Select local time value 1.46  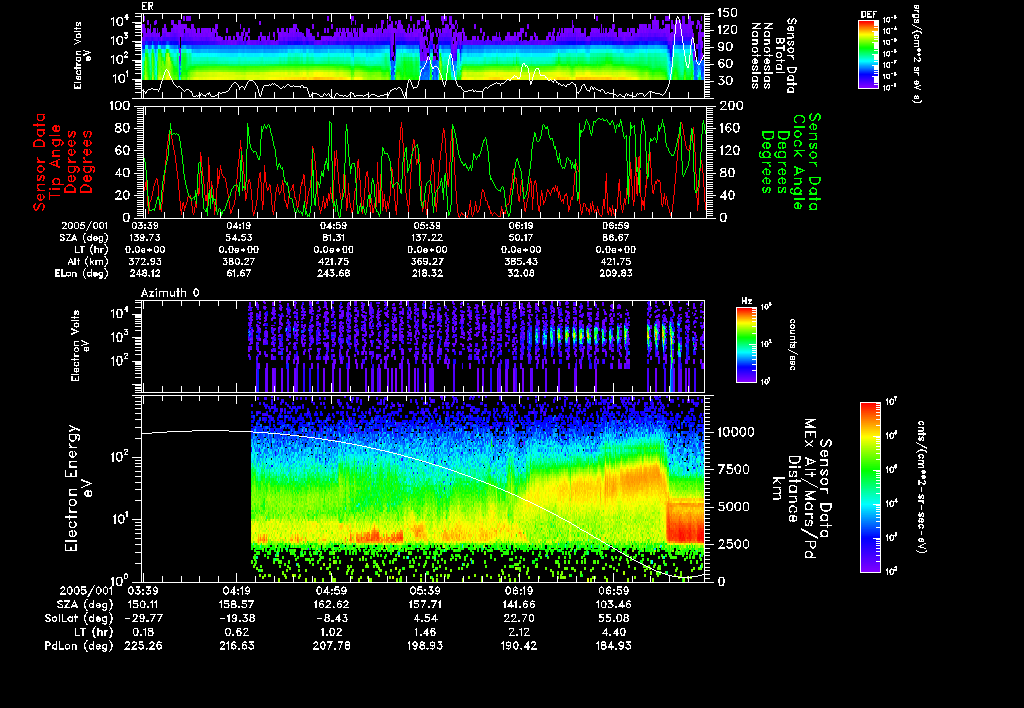point(424,632)
